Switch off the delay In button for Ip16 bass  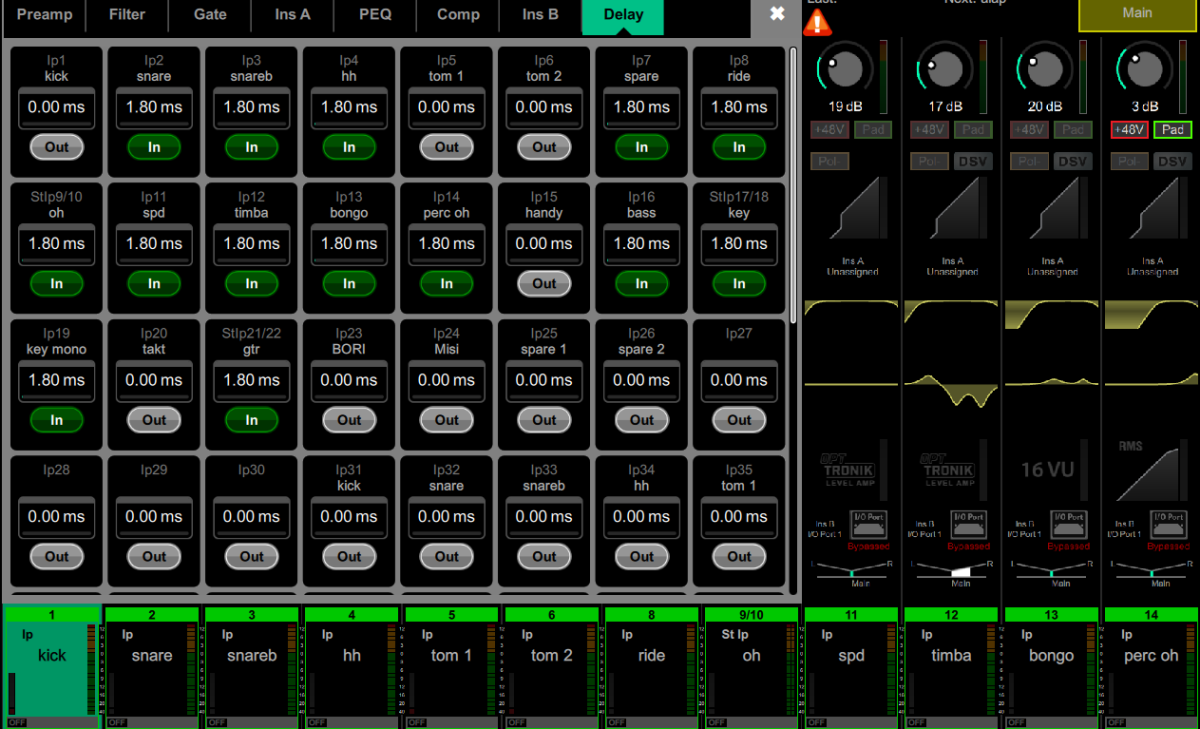641,284
